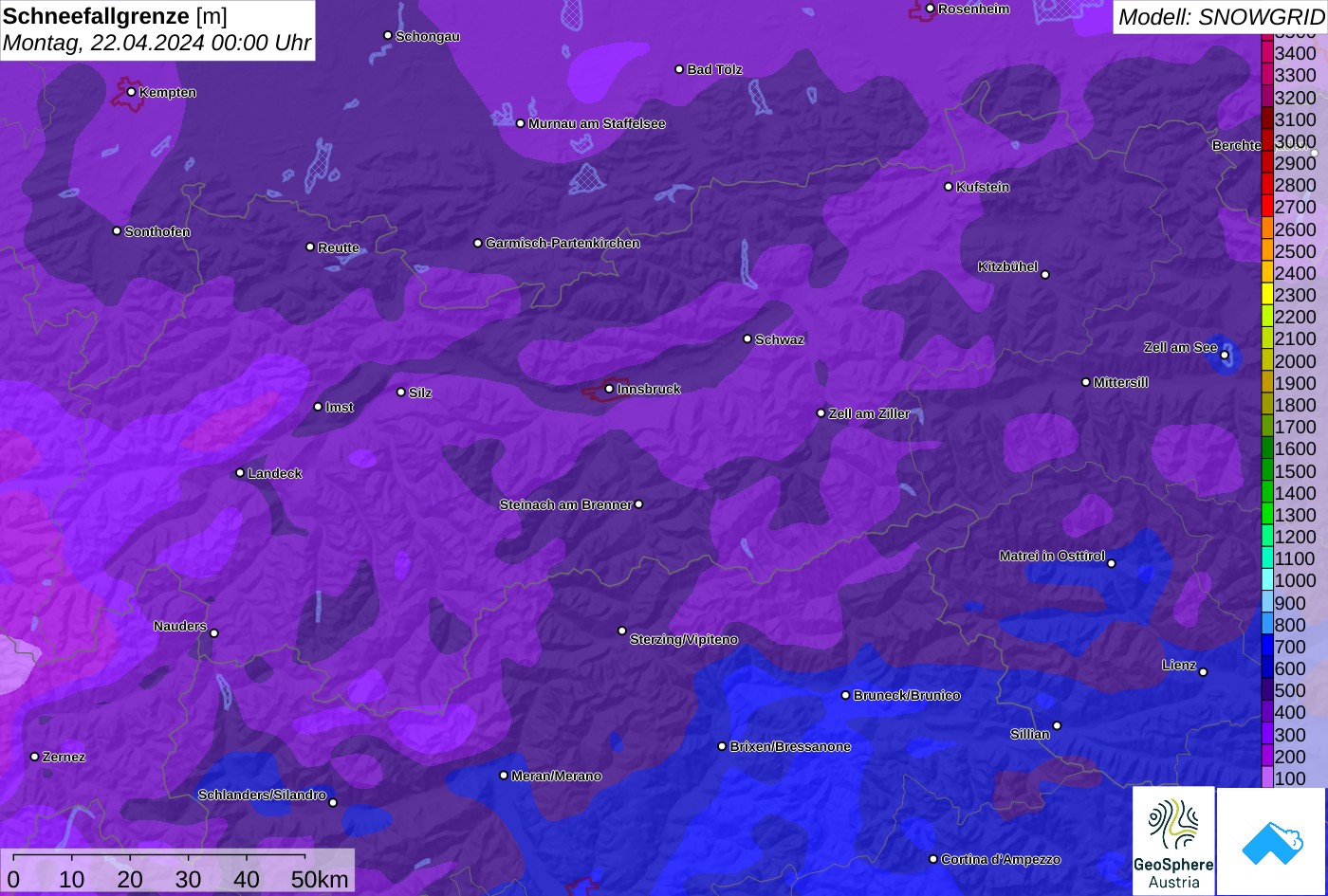Click the Matrei in Osttirol label
Image resolution: width=1328 pixels, height=896 pixels.
[1052, 556]
